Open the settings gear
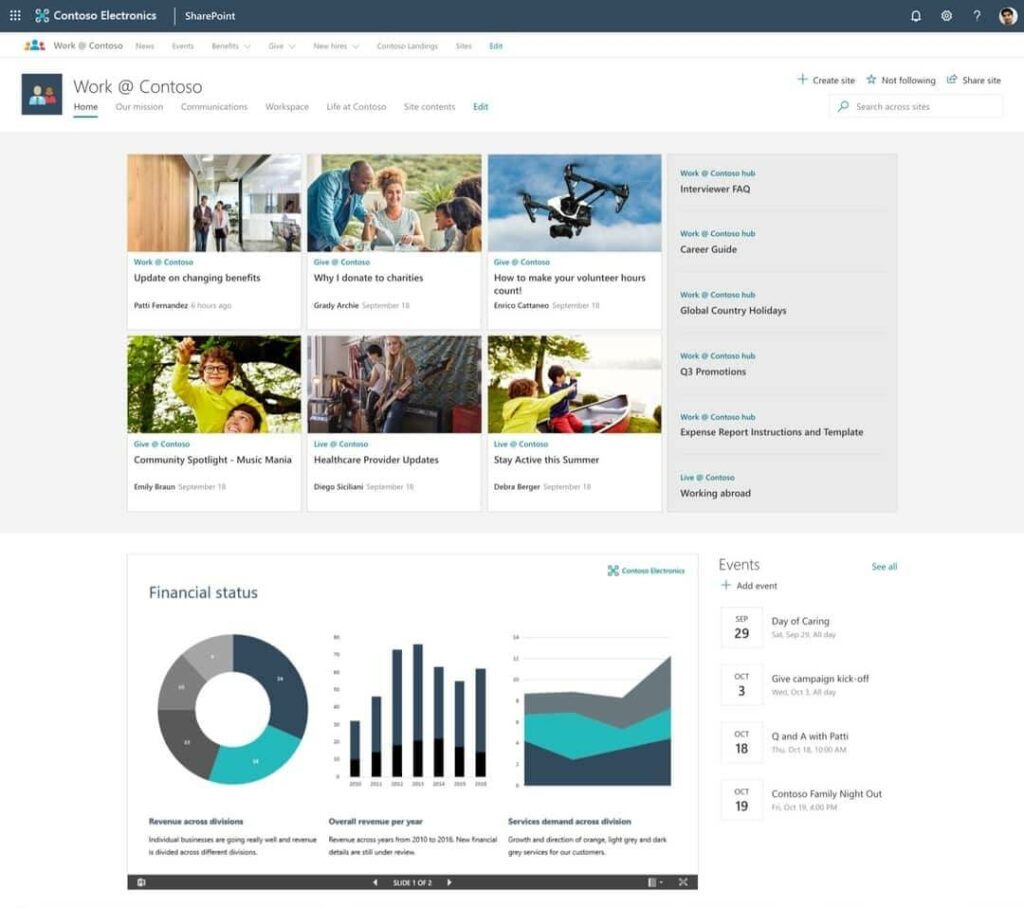 pyautogui.click(x=946, y=16)
